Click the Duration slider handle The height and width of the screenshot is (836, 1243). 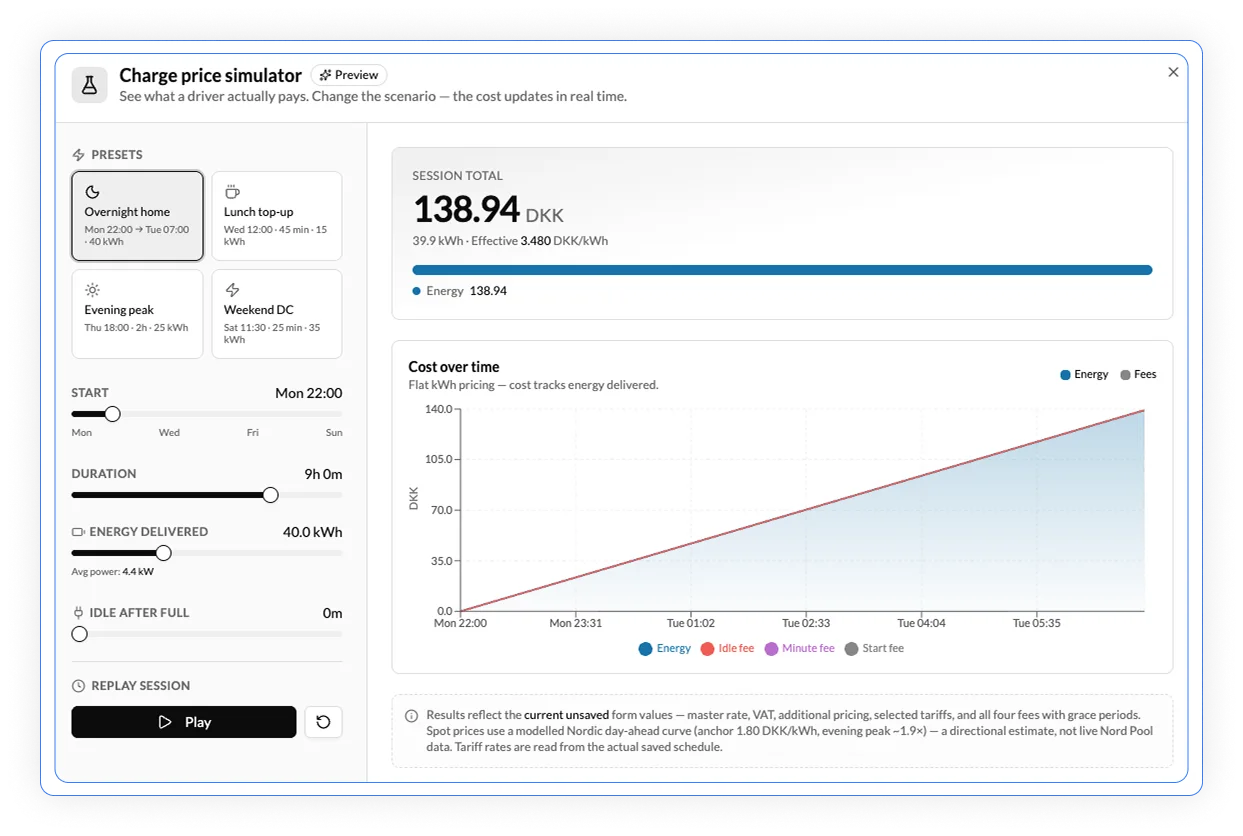pos(270,495)
